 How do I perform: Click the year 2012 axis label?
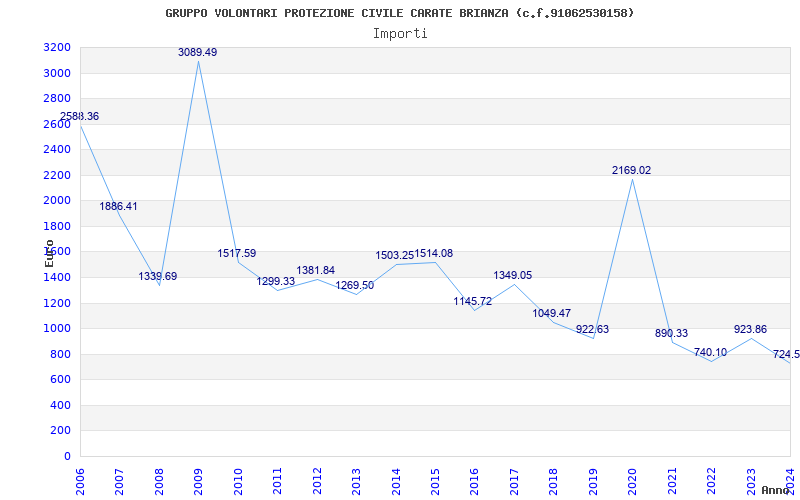(317, 482)
